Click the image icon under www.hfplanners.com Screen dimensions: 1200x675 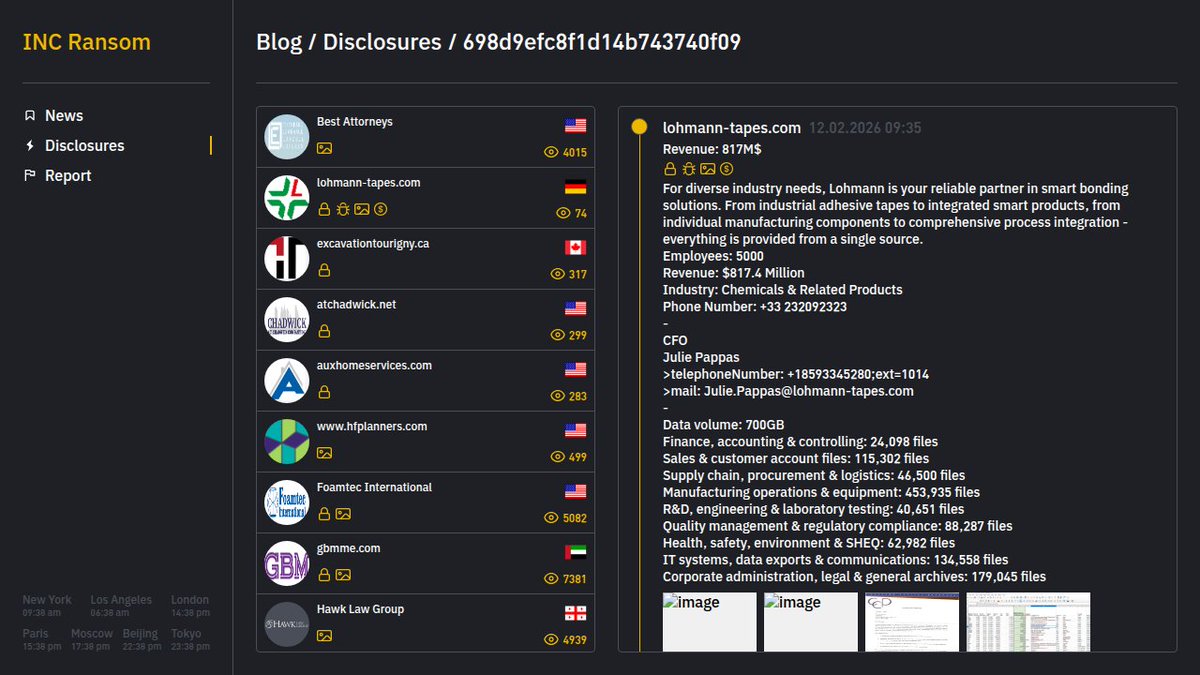click(x=324, y=453)
